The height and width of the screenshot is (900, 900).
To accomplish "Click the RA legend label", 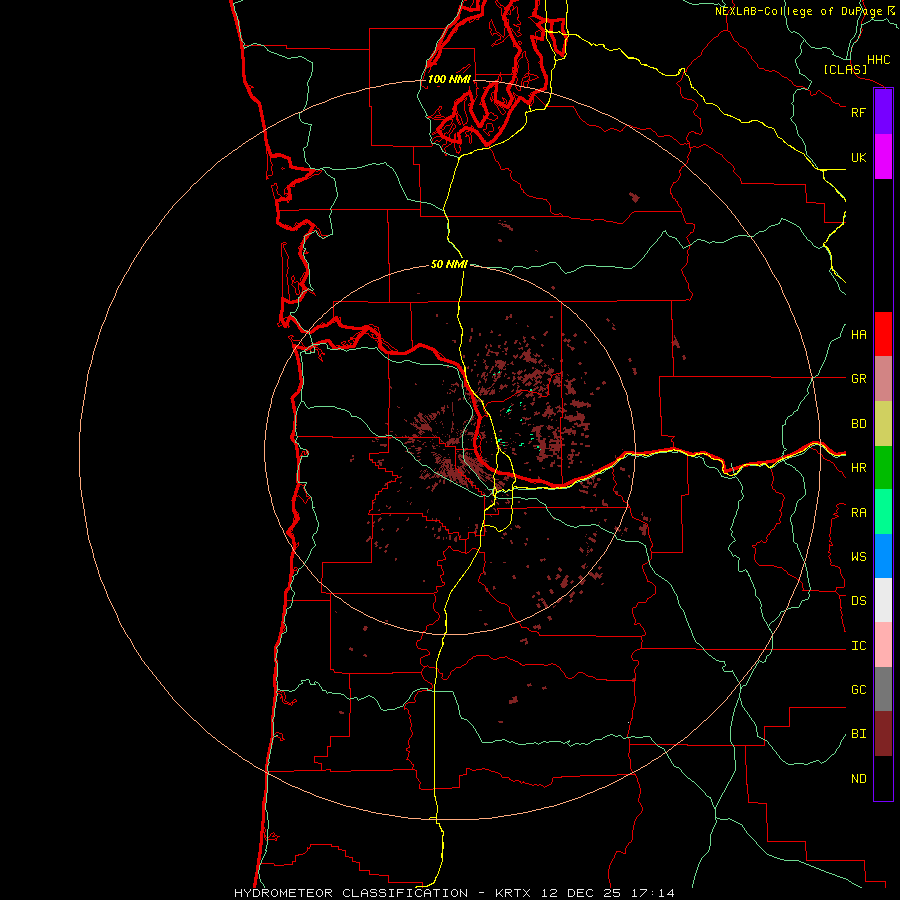I will click(x=858, y=513).
